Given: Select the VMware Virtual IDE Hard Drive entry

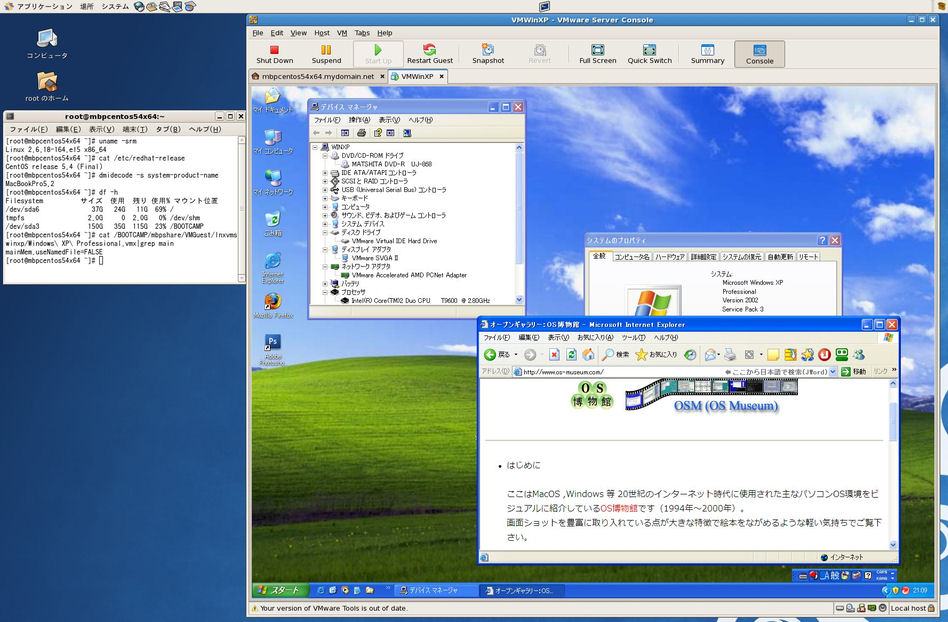Looking at the screenshot, I should pyautogui.click(x=394, y=241).
